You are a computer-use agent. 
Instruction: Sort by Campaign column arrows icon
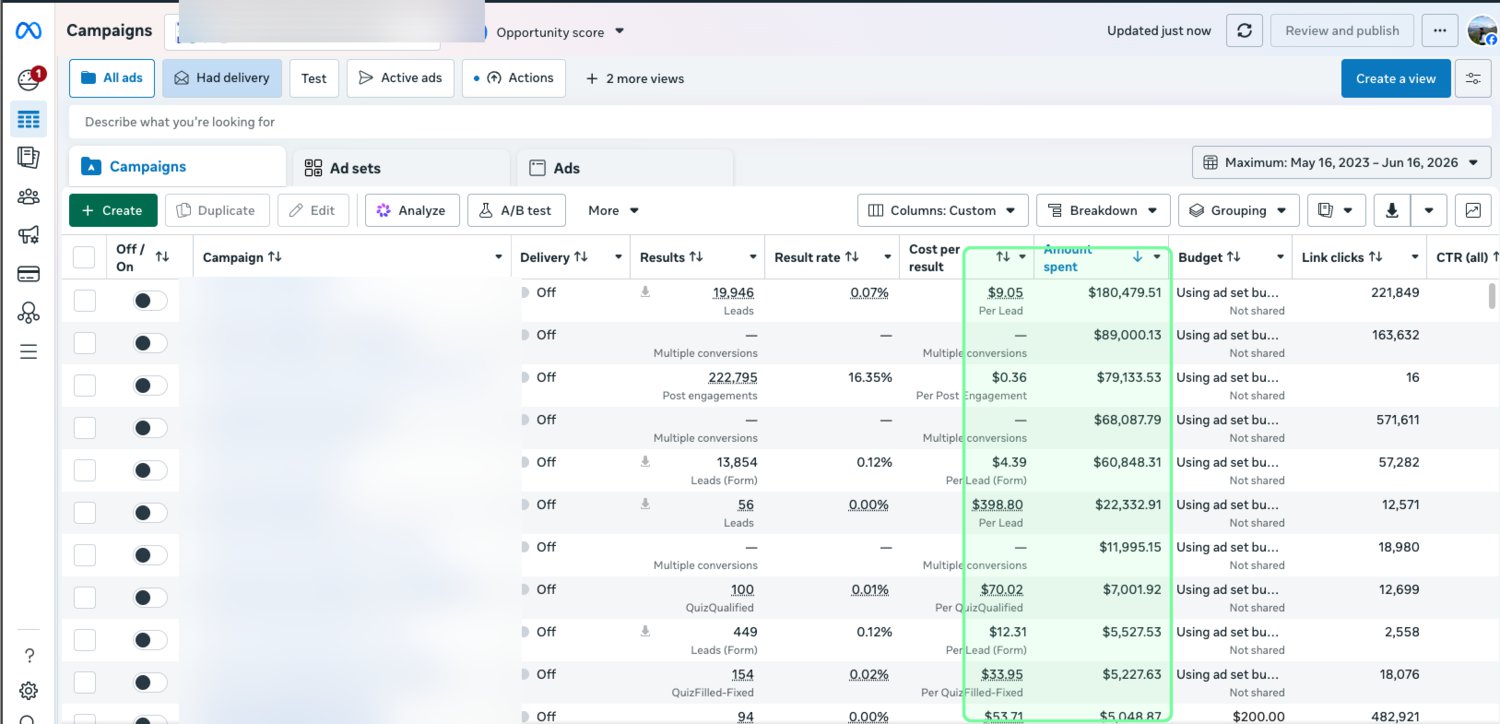point(274,257)
